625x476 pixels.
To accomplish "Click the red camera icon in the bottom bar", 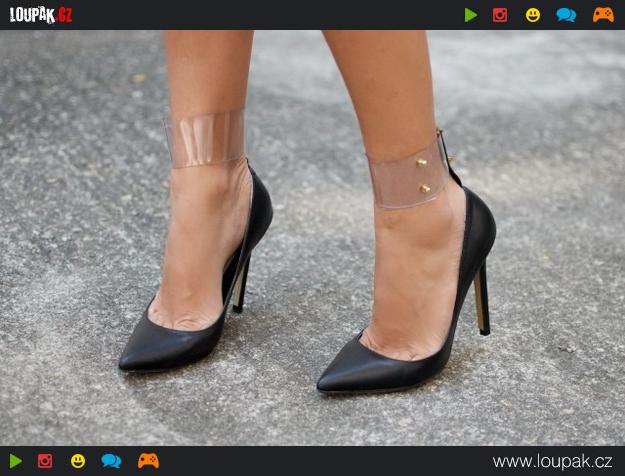I will 45,461.
